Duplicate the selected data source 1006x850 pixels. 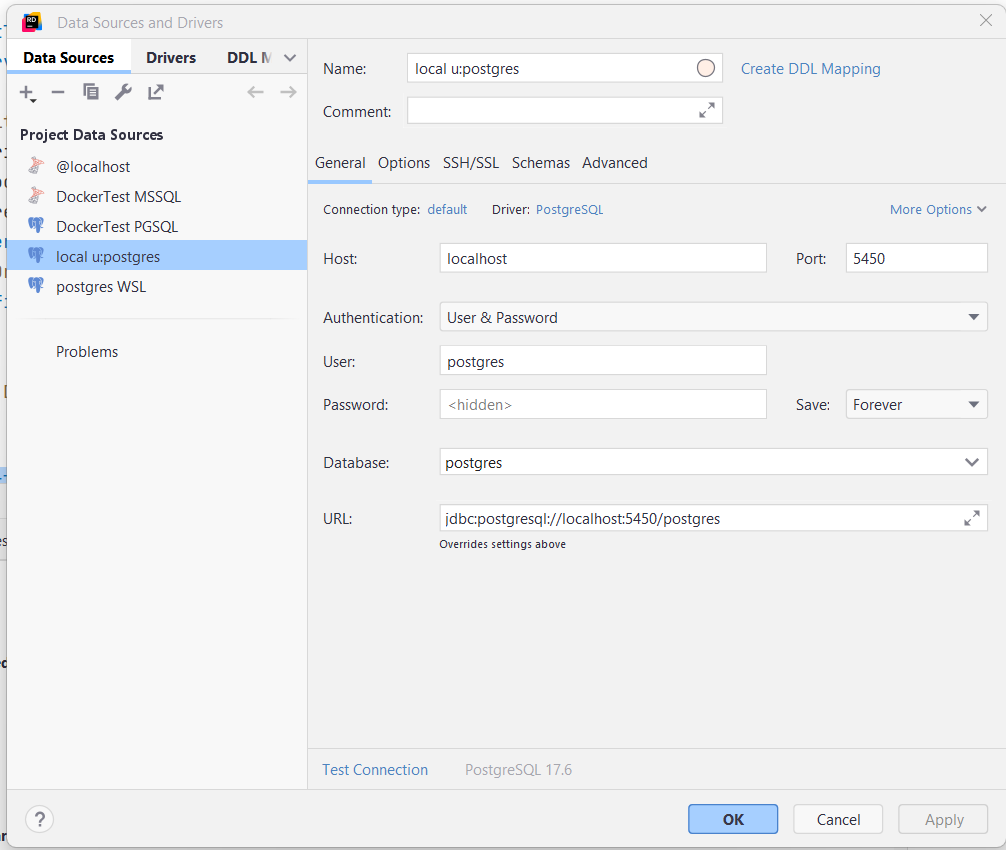[91, 92]
